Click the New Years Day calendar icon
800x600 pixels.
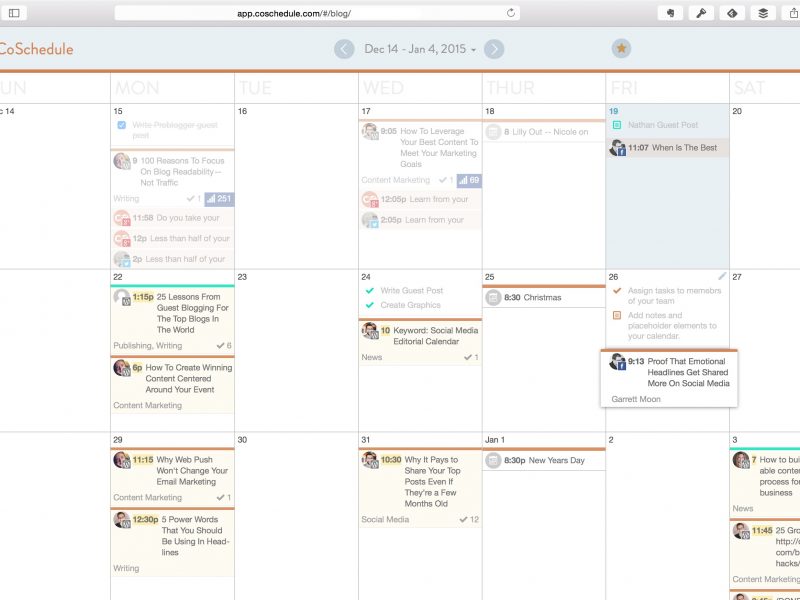coord(493,461)
